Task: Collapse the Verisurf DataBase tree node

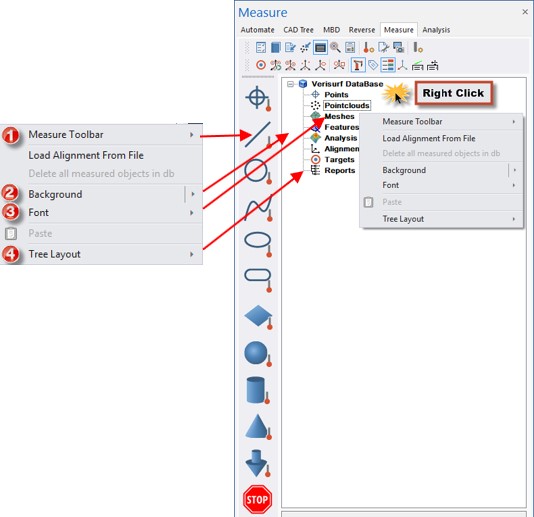Action: pos(290,84)
